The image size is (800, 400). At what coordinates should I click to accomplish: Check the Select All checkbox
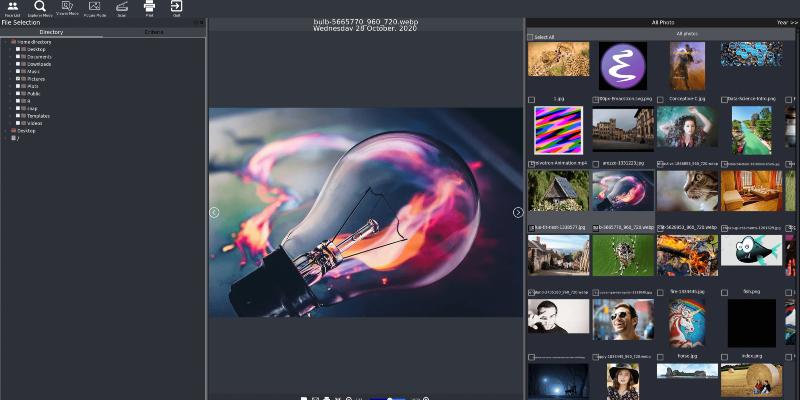pyautogui.click(x=531, y=37)
